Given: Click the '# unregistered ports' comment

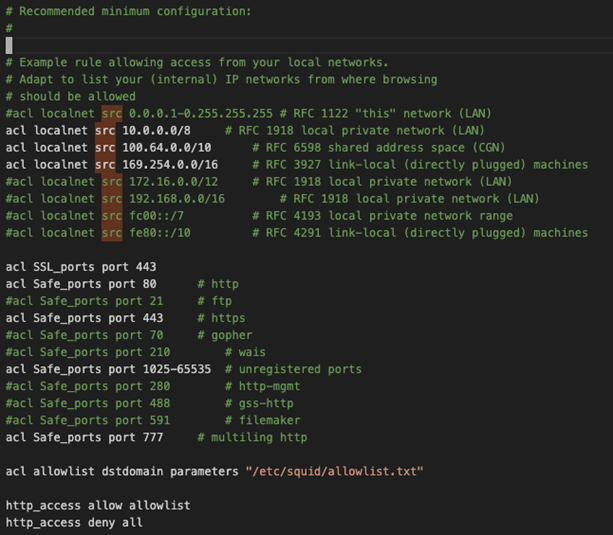Looking at the screenshot, I should (294, 370).
